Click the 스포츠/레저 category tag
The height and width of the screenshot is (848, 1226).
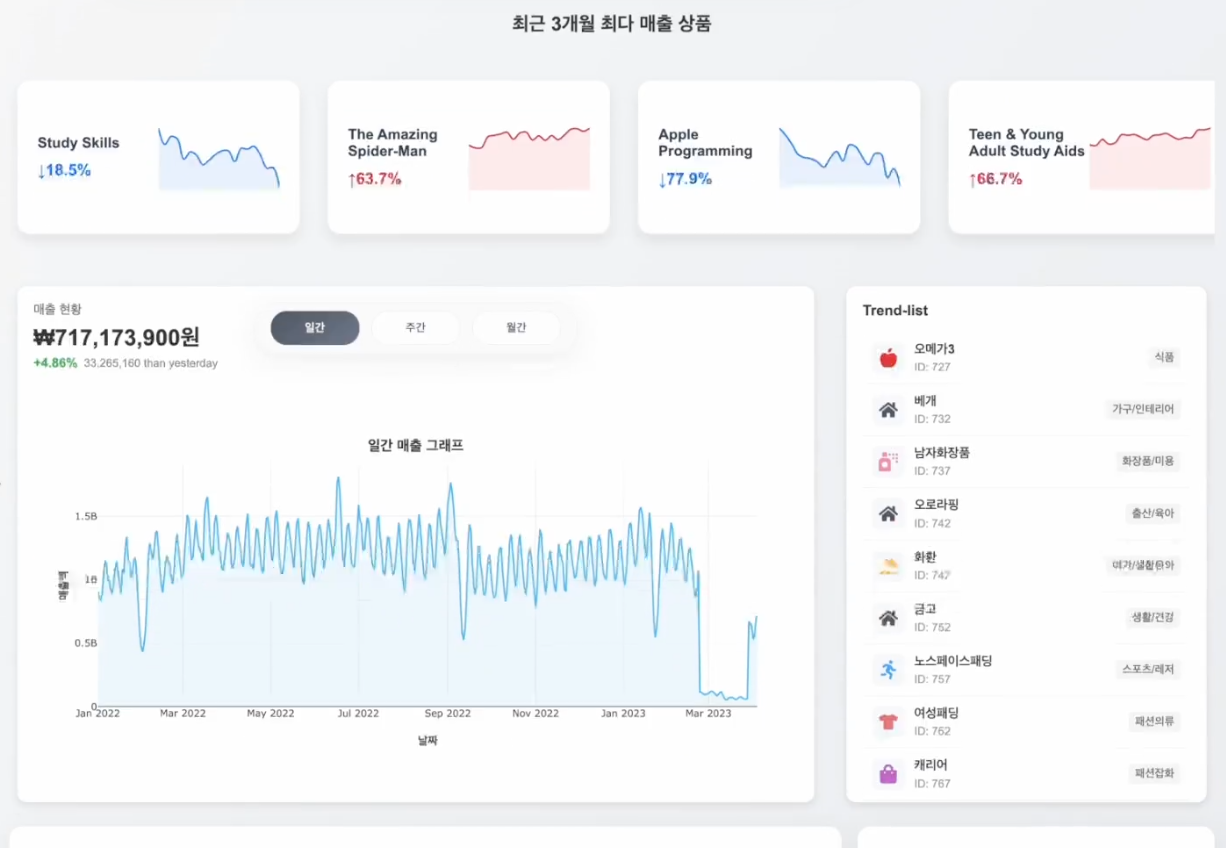pos(1147,669)
